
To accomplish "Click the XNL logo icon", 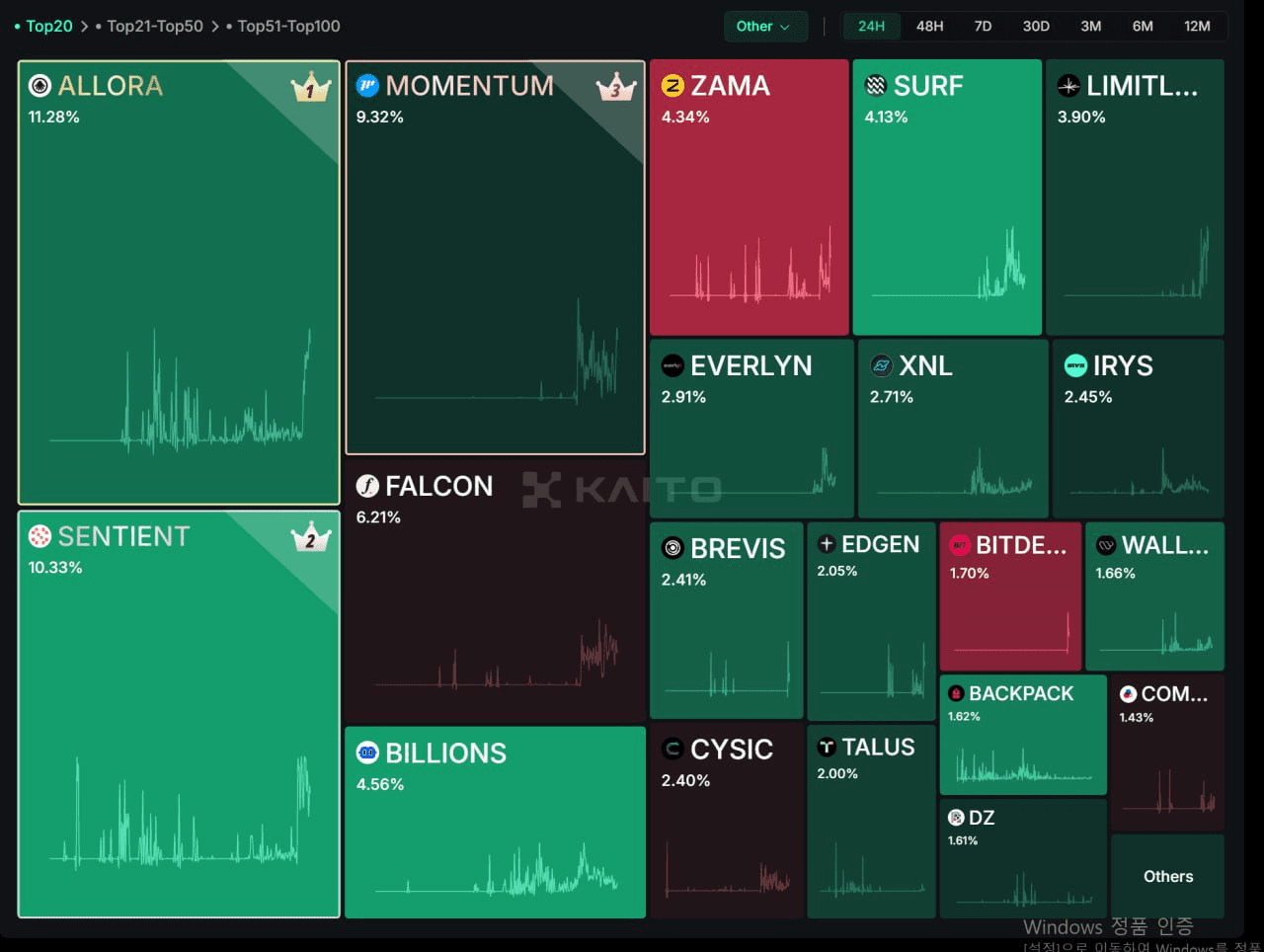I will click(882, 365).
